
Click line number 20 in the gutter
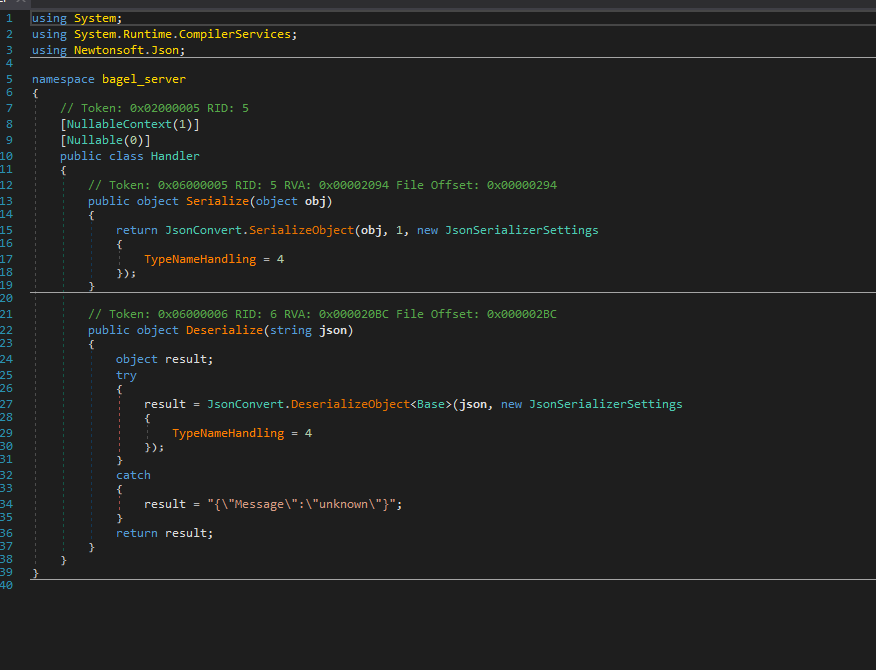click(x=6, y=298)
